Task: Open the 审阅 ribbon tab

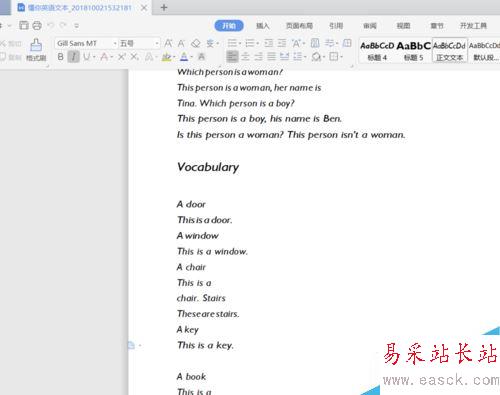Action: (370, 26)
